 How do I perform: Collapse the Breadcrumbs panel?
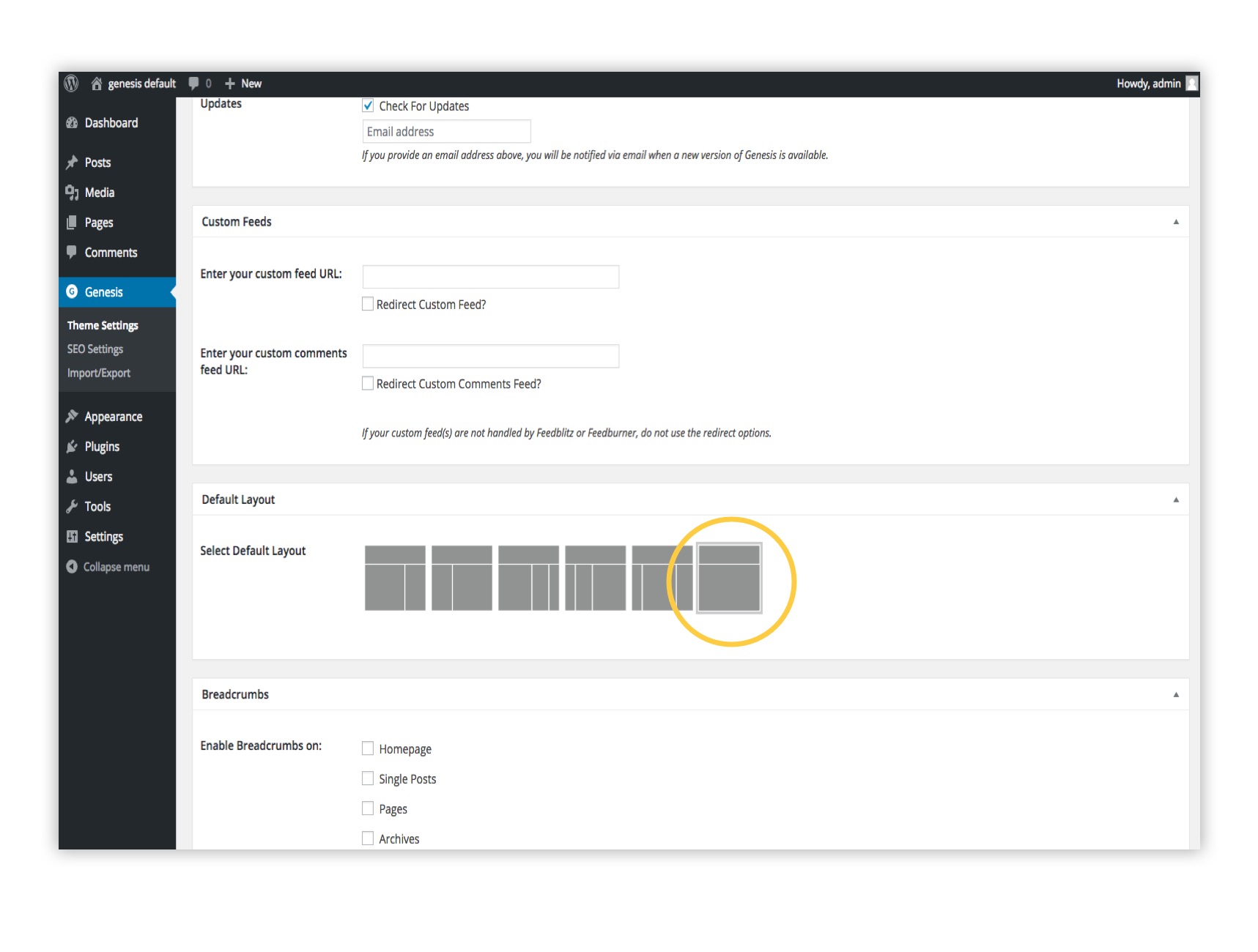[x=1176, y=694]
